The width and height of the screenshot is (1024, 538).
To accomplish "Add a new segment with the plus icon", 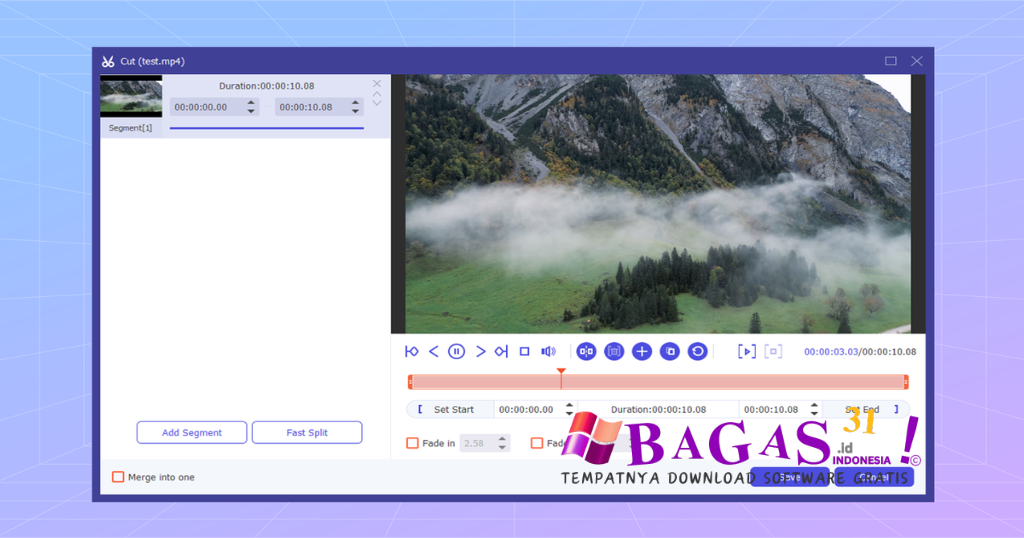I will coord(642,352).
